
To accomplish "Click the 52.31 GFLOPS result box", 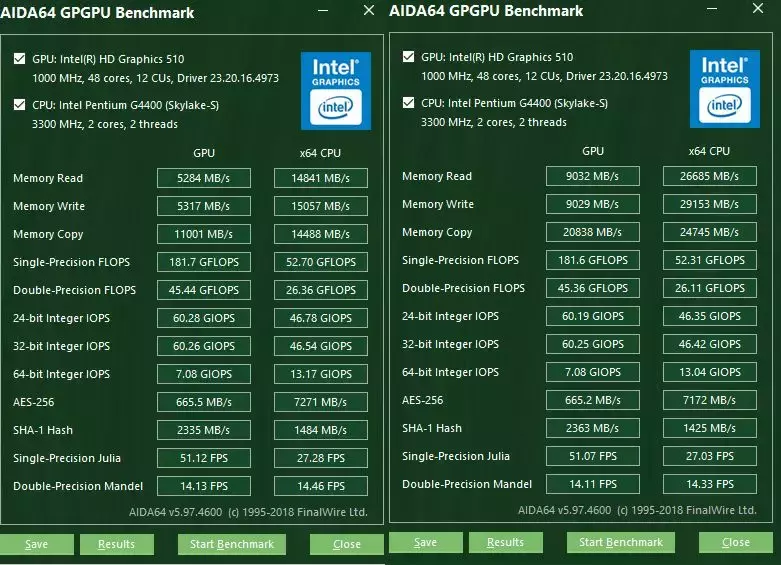I will 710,260.
